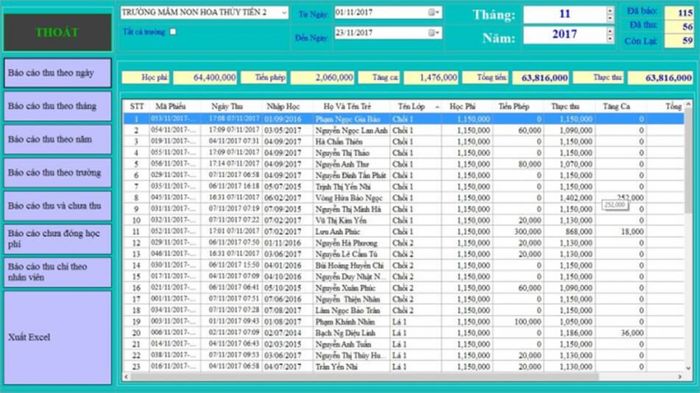Click the THOÁT exit button
Screen dimensions: 700x393
58,32
